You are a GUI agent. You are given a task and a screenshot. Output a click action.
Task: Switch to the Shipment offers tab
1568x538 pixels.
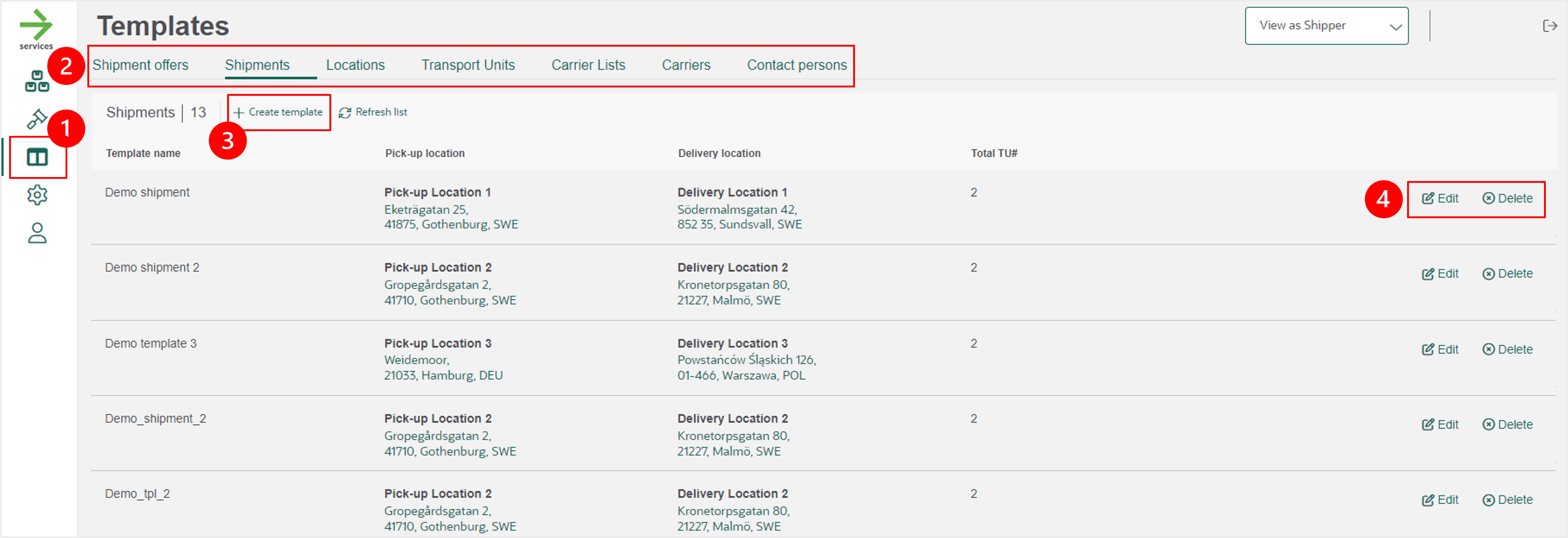point(140,64)
